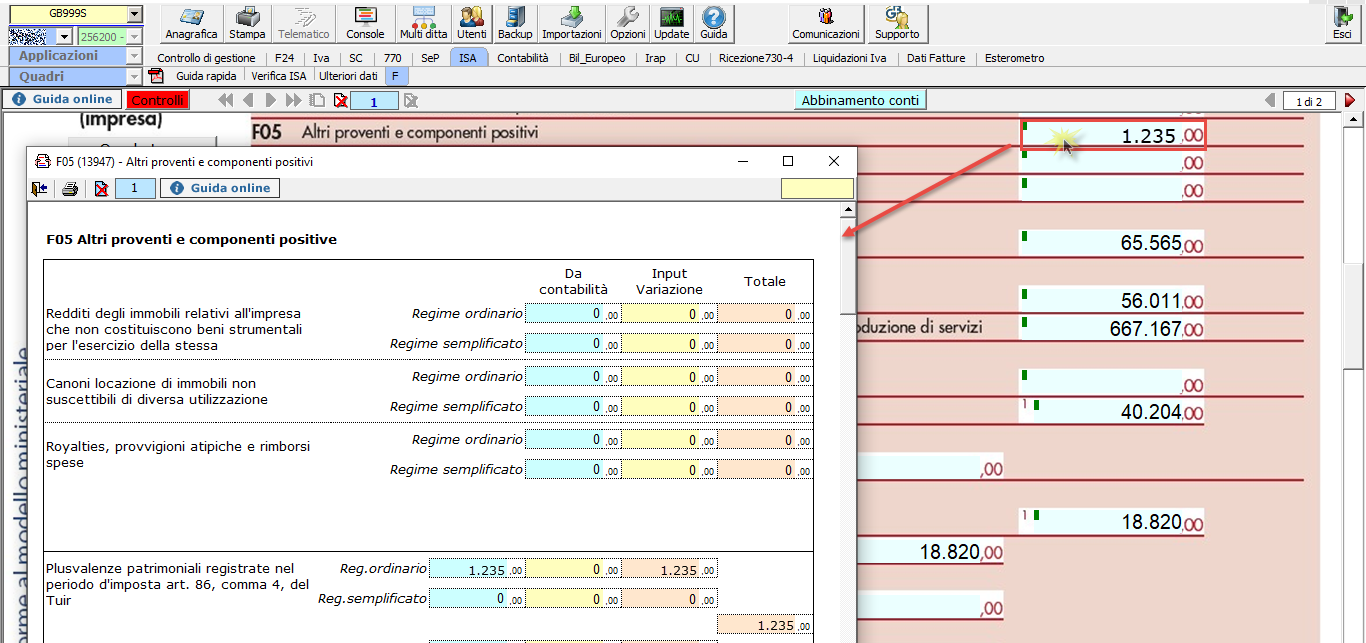Open the Liquidazioni Iva tab
The height and width of the screenshot is (643, 1366).
tap(850, 58)
